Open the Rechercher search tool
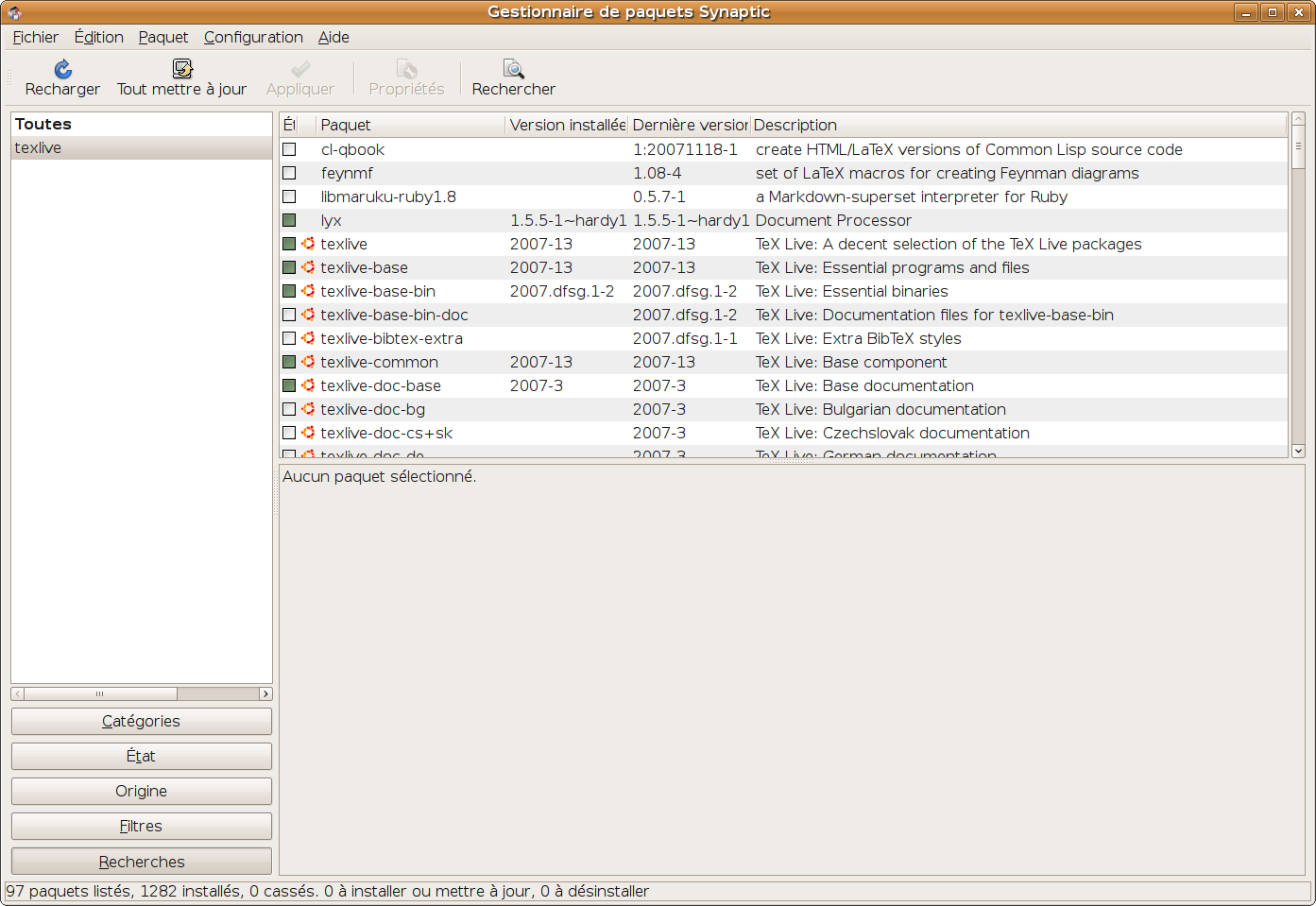This screenshot has width=1316, height=906. [x=513, y=69]
